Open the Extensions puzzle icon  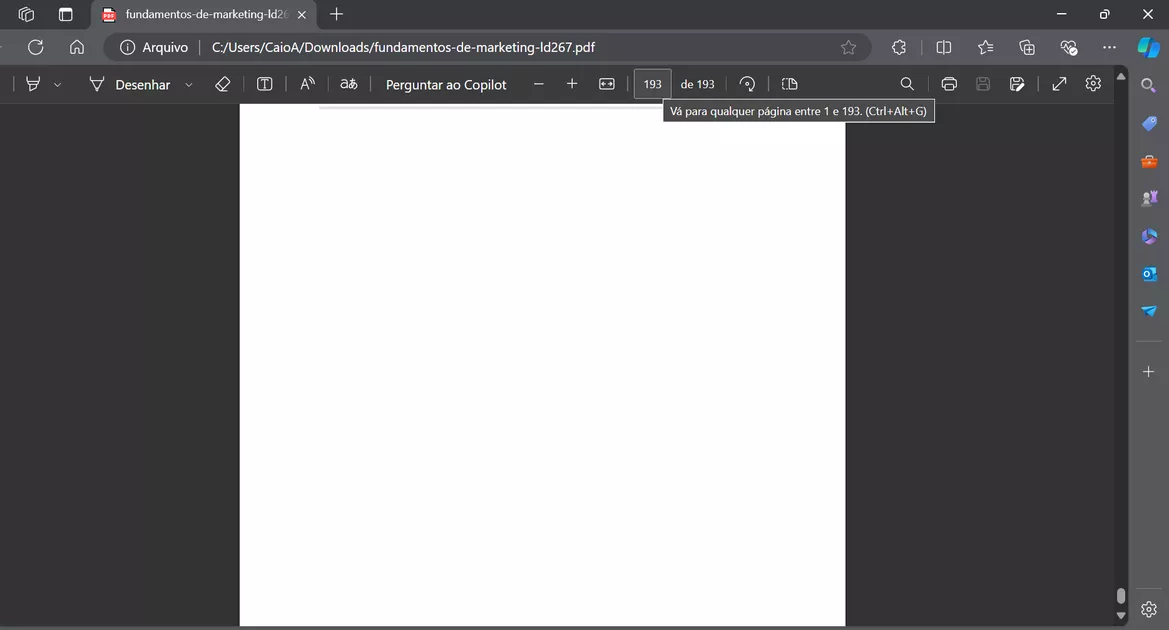(899, 47)
